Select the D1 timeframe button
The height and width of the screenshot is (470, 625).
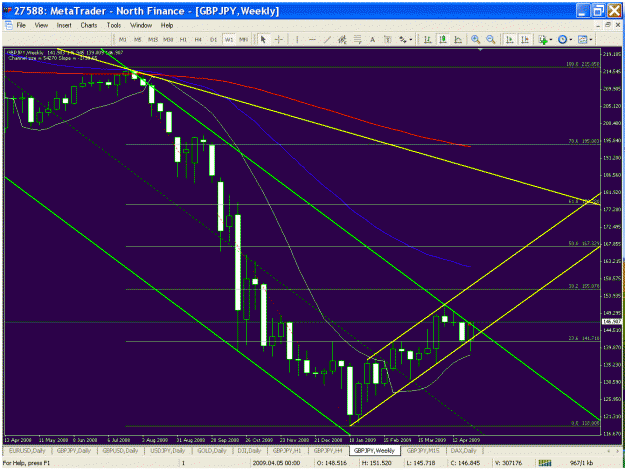coord(213,39)
